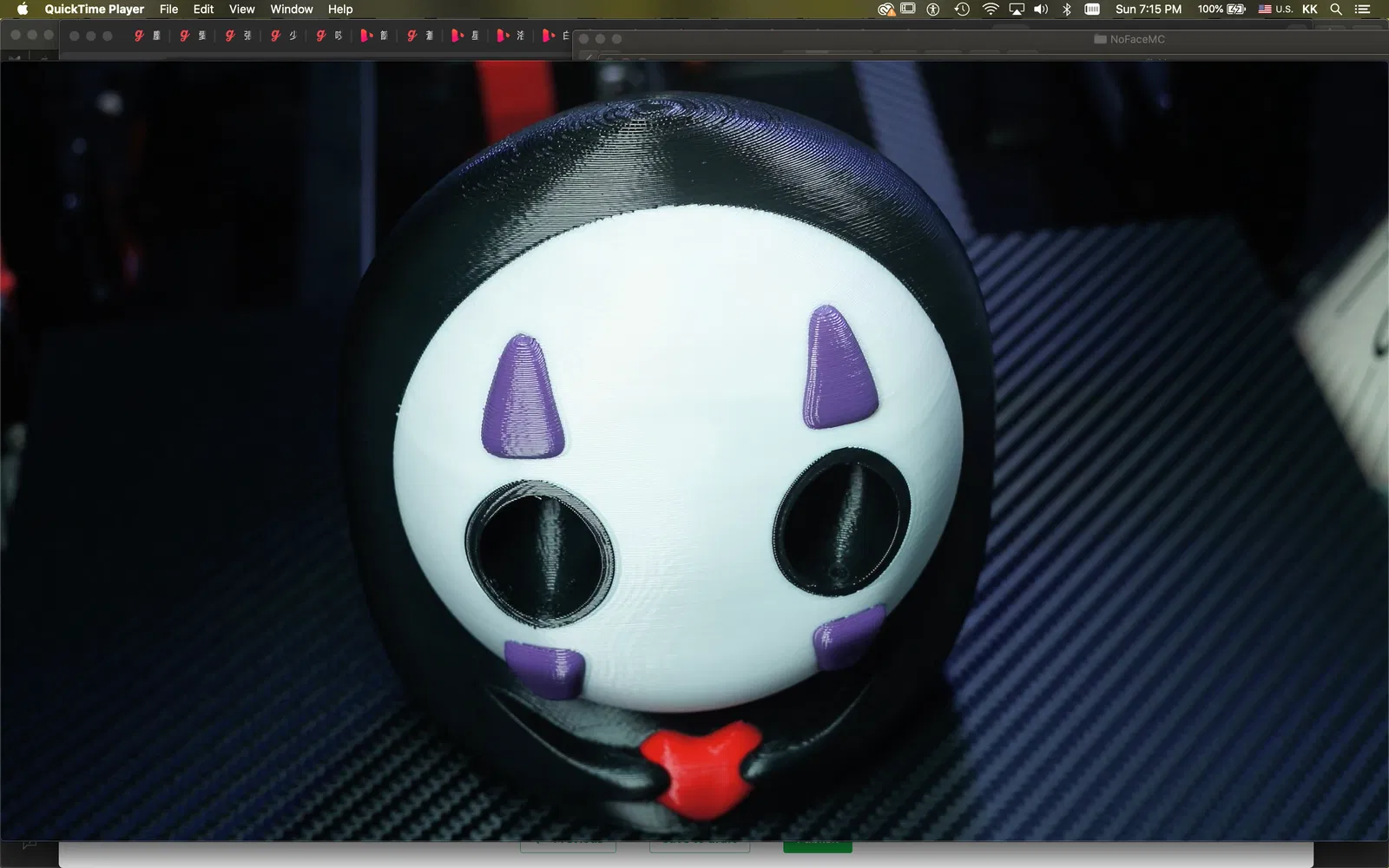This screenshot has width=1389, height=868.
Task: Open the AirPlay status menu
Action: pyautogui.click(x=1016, y=10)
